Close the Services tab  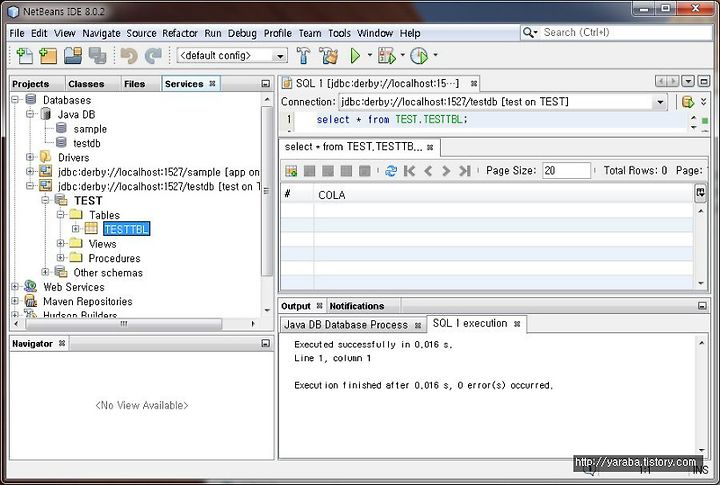tap(212, 84)
